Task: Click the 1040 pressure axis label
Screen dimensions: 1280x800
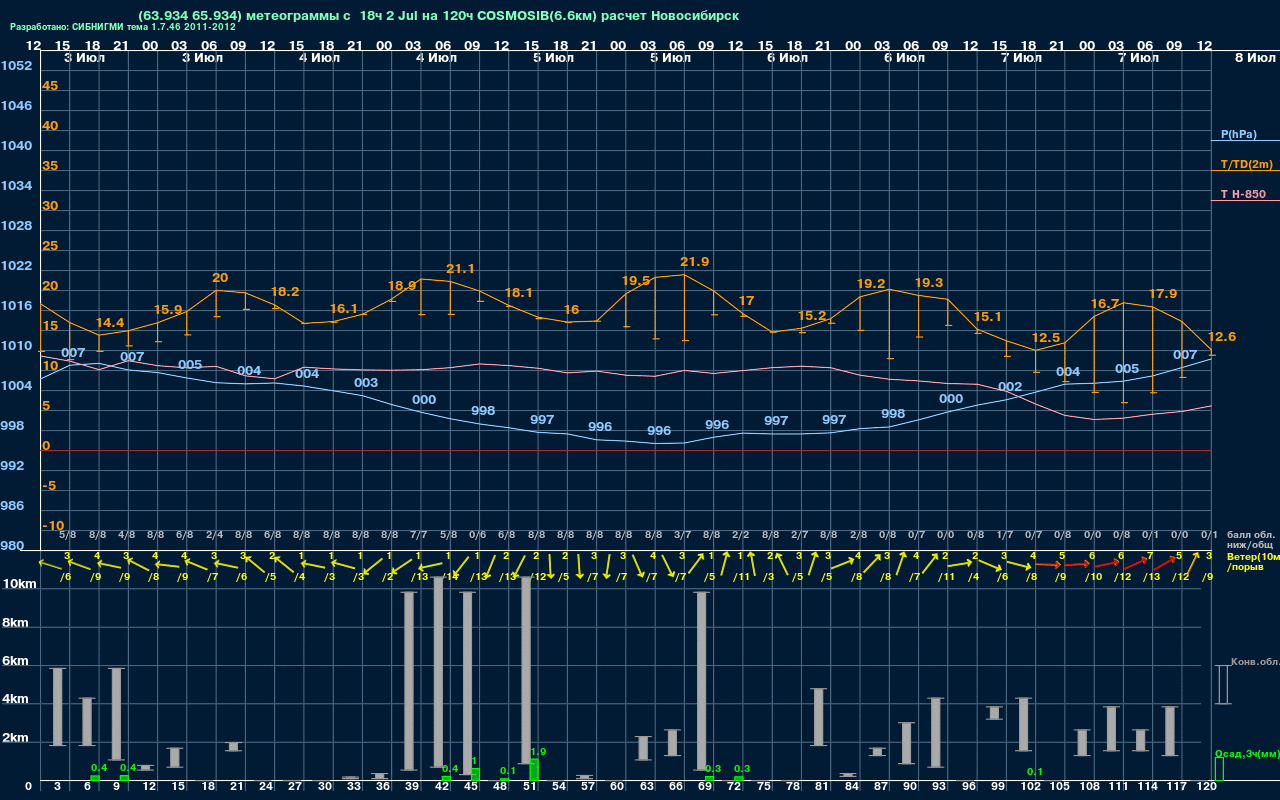Action: (x=16, y=146)
